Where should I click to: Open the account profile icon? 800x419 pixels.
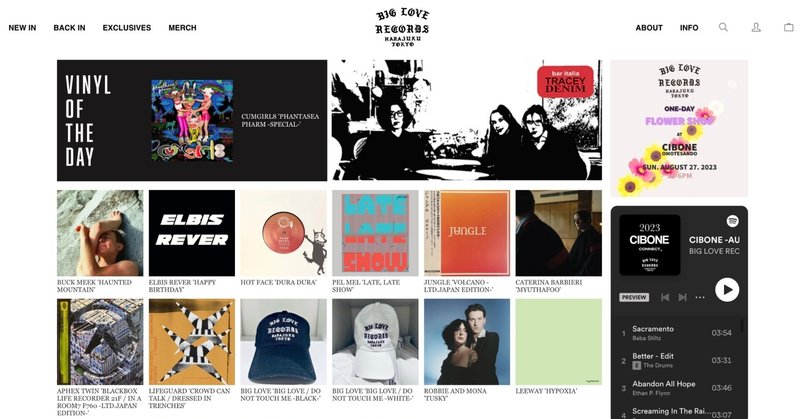(756, 27)
